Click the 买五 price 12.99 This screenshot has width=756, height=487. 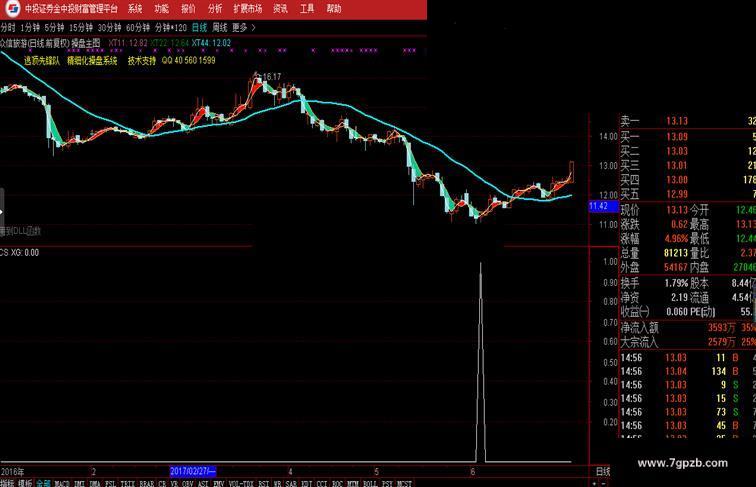677,194
